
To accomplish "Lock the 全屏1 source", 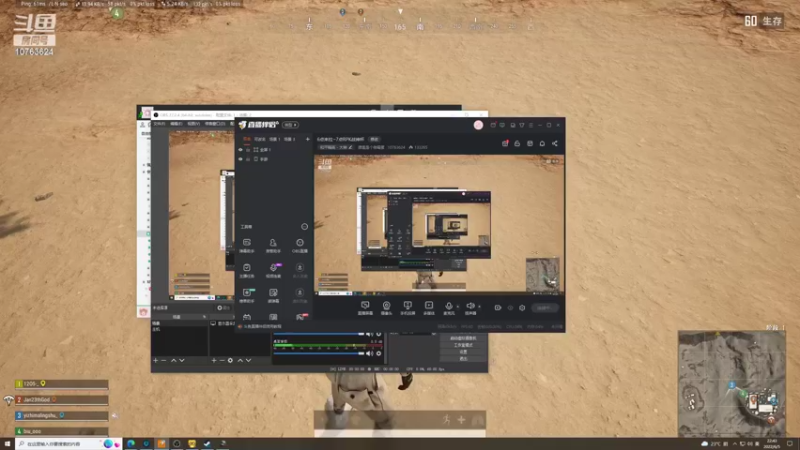I will (x=248, y=150).
